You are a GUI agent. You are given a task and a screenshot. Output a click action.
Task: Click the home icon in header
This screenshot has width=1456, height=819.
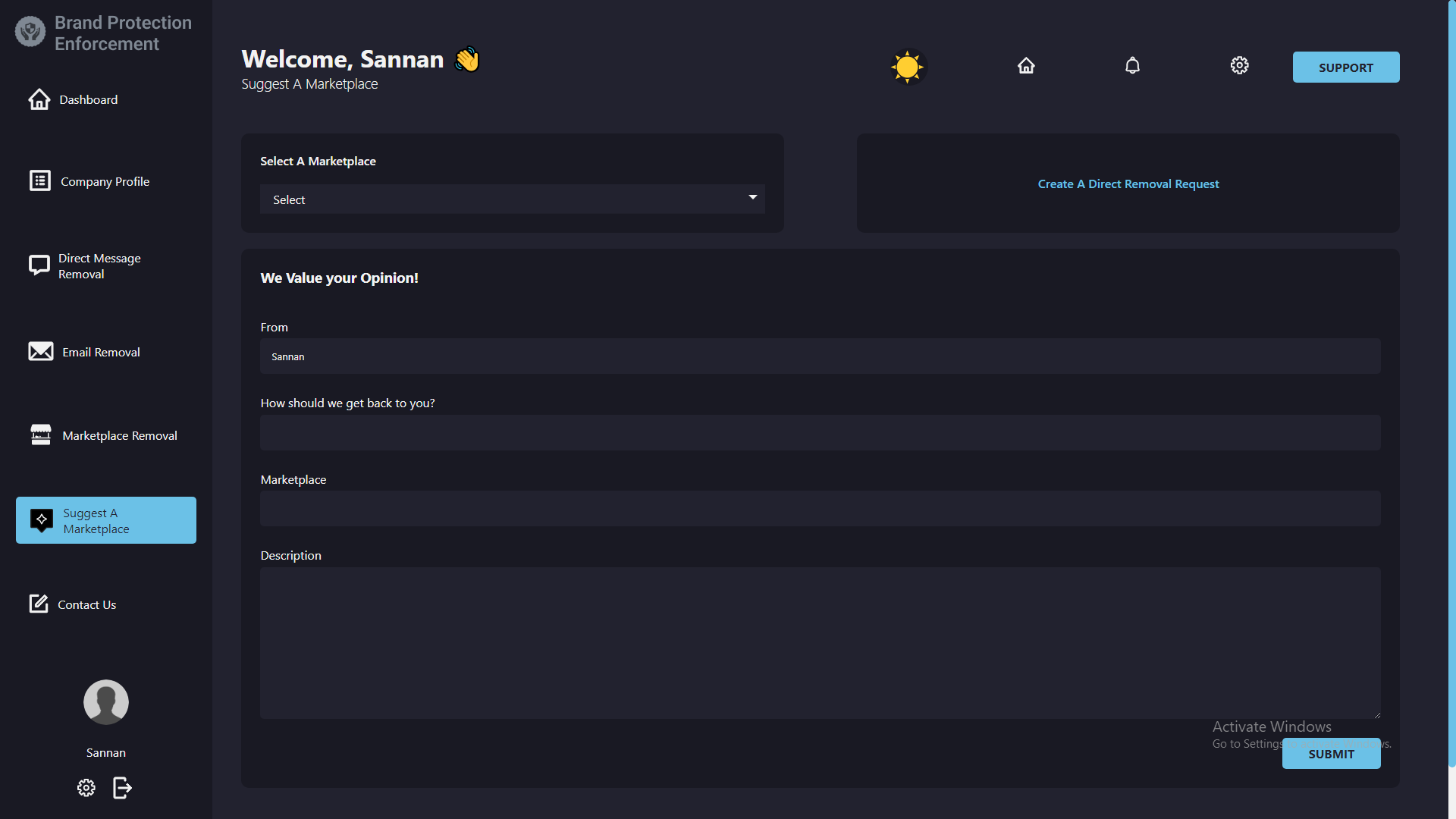click(x=1026, y=66)
